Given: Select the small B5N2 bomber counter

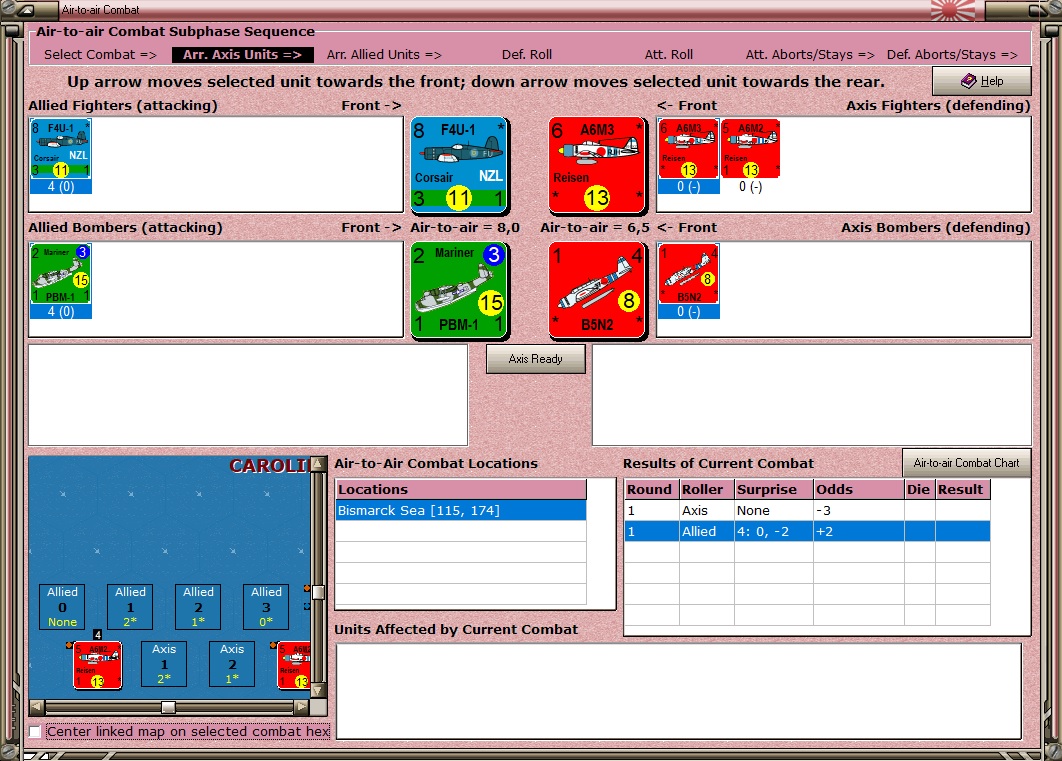Looking at the screenshot, I should pyautogui.click(x=688, y=273).
